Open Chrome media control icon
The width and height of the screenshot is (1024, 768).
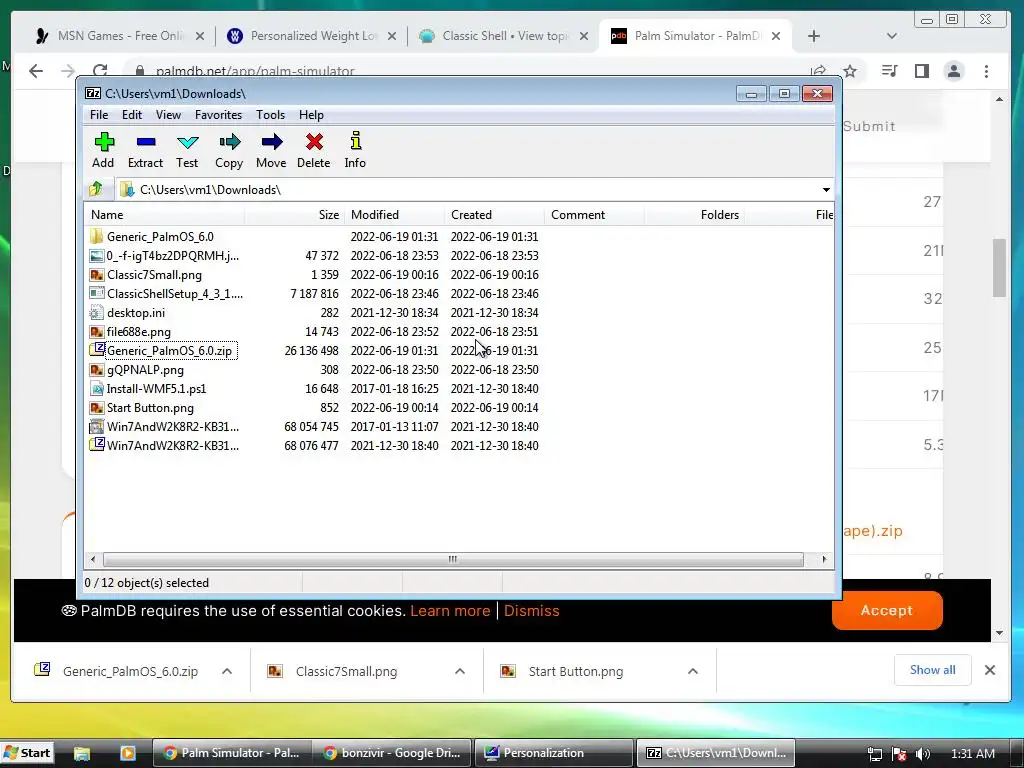(889, 71)
